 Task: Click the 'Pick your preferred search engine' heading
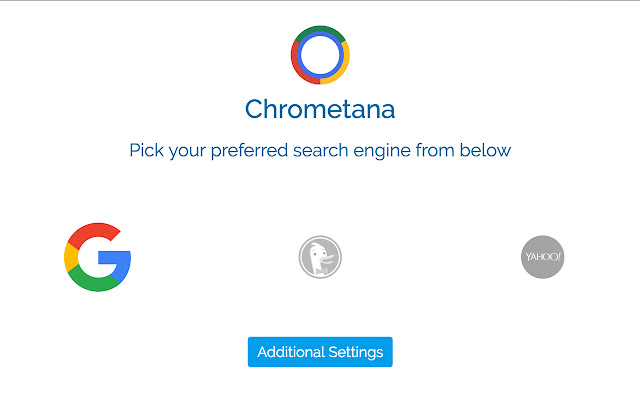pyautogui.click(x=320, y=151)
